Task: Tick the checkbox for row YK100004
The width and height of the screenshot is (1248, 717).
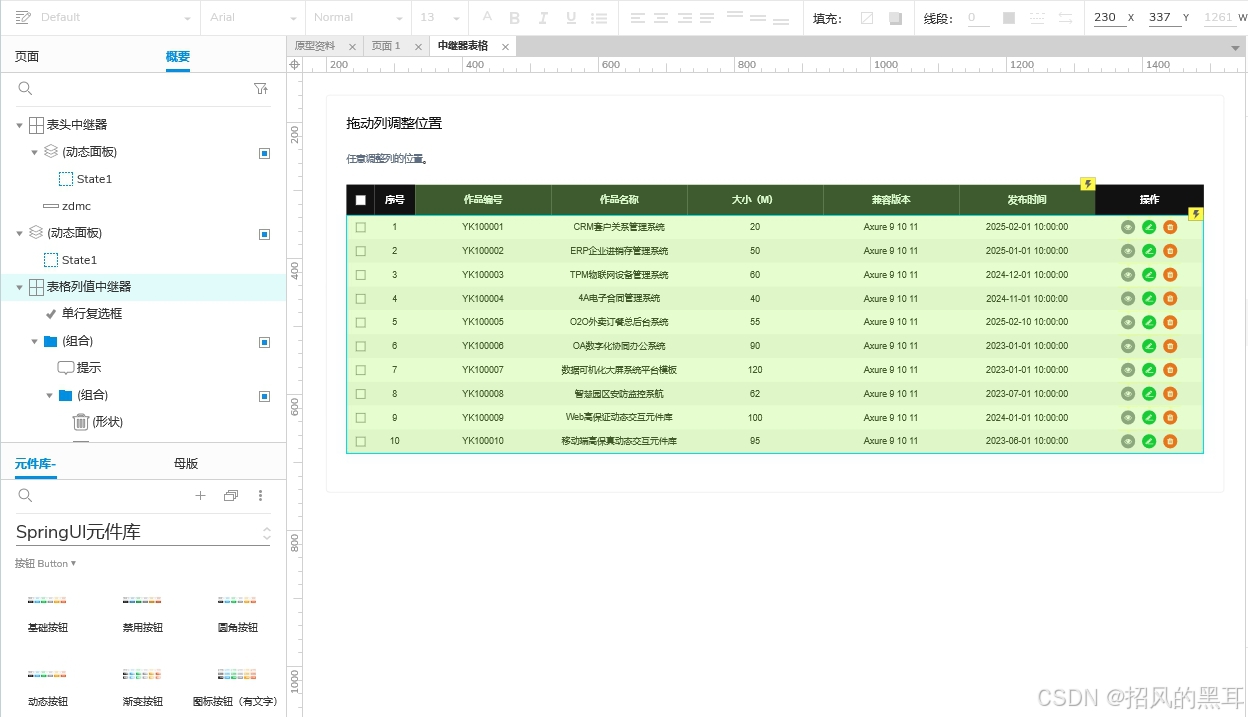Action: click(361, 298)
